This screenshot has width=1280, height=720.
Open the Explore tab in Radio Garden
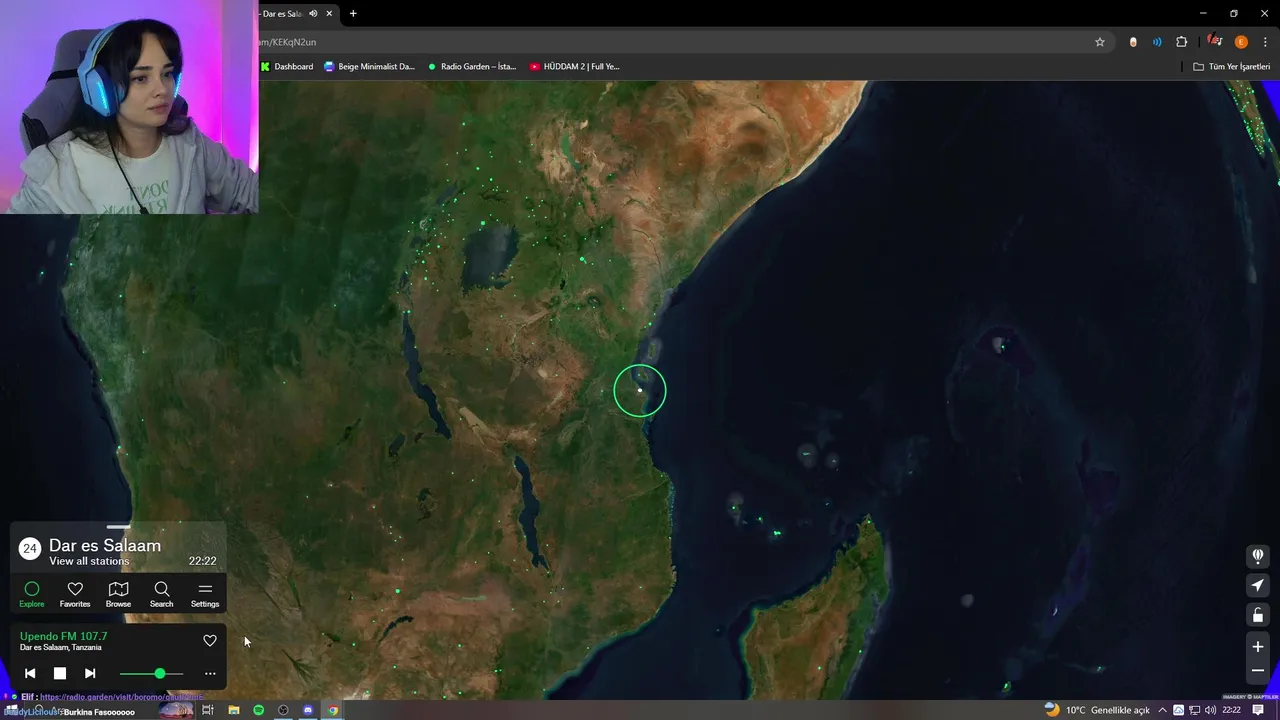coord(32,594)
